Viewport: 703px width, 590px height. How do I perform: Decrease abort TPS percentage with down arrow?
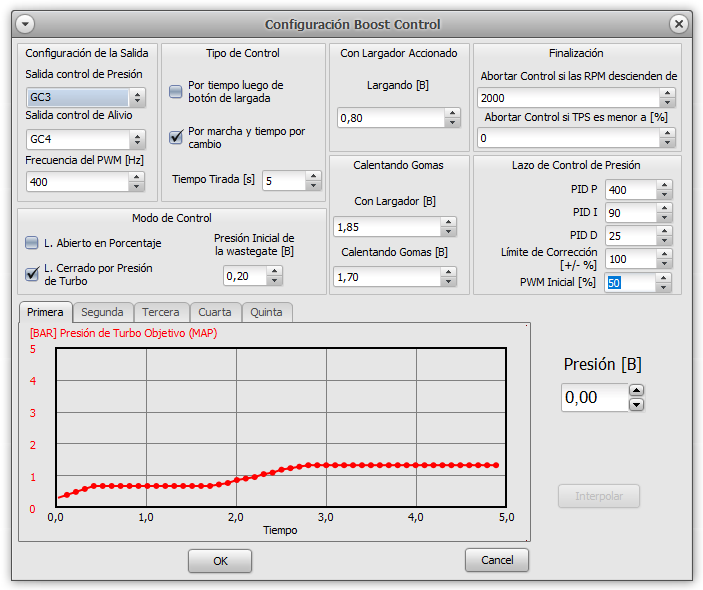[668, 143]
